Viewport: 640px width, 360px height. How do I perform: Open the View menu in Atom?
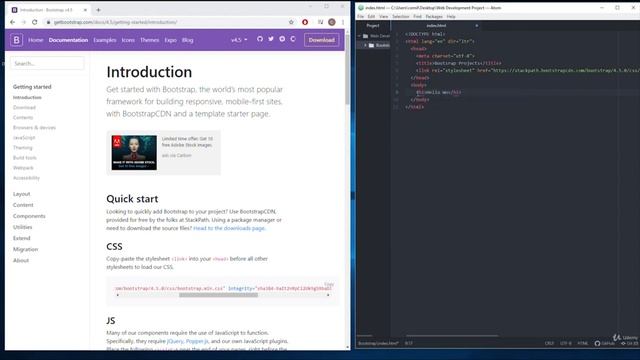(384, 16)
